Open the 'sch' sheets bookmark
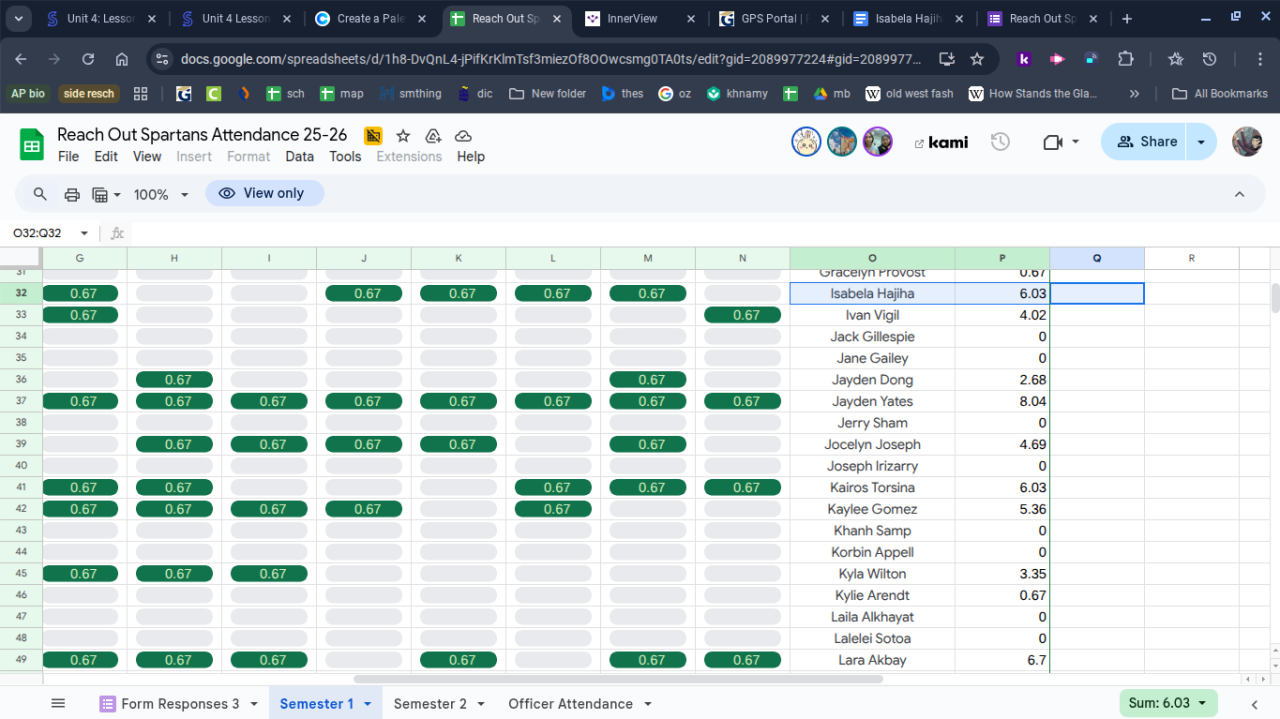 [285, 93]
